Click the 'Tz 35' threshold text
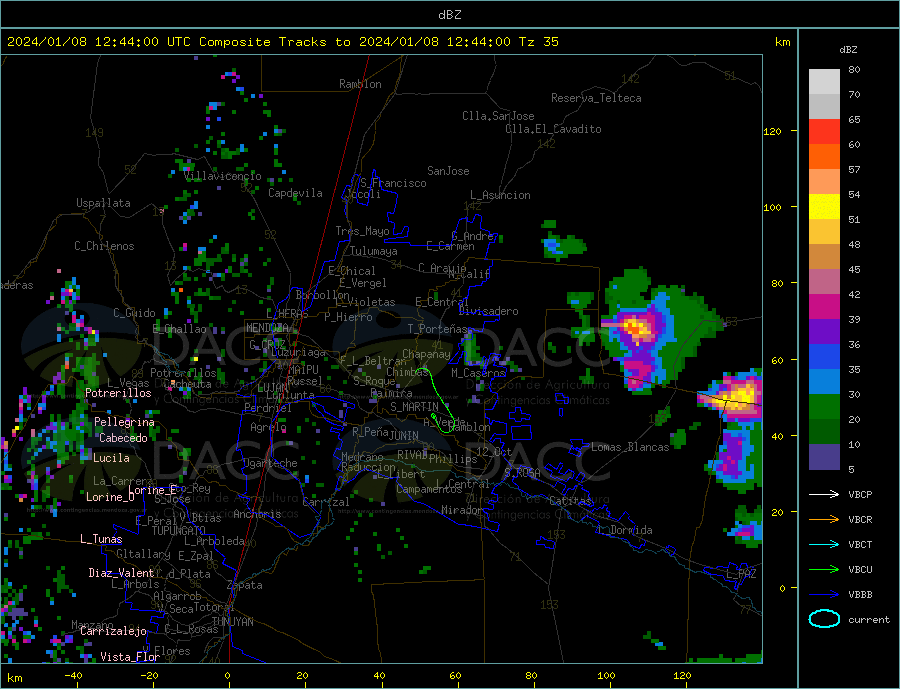900x689 pixels. 538,42
